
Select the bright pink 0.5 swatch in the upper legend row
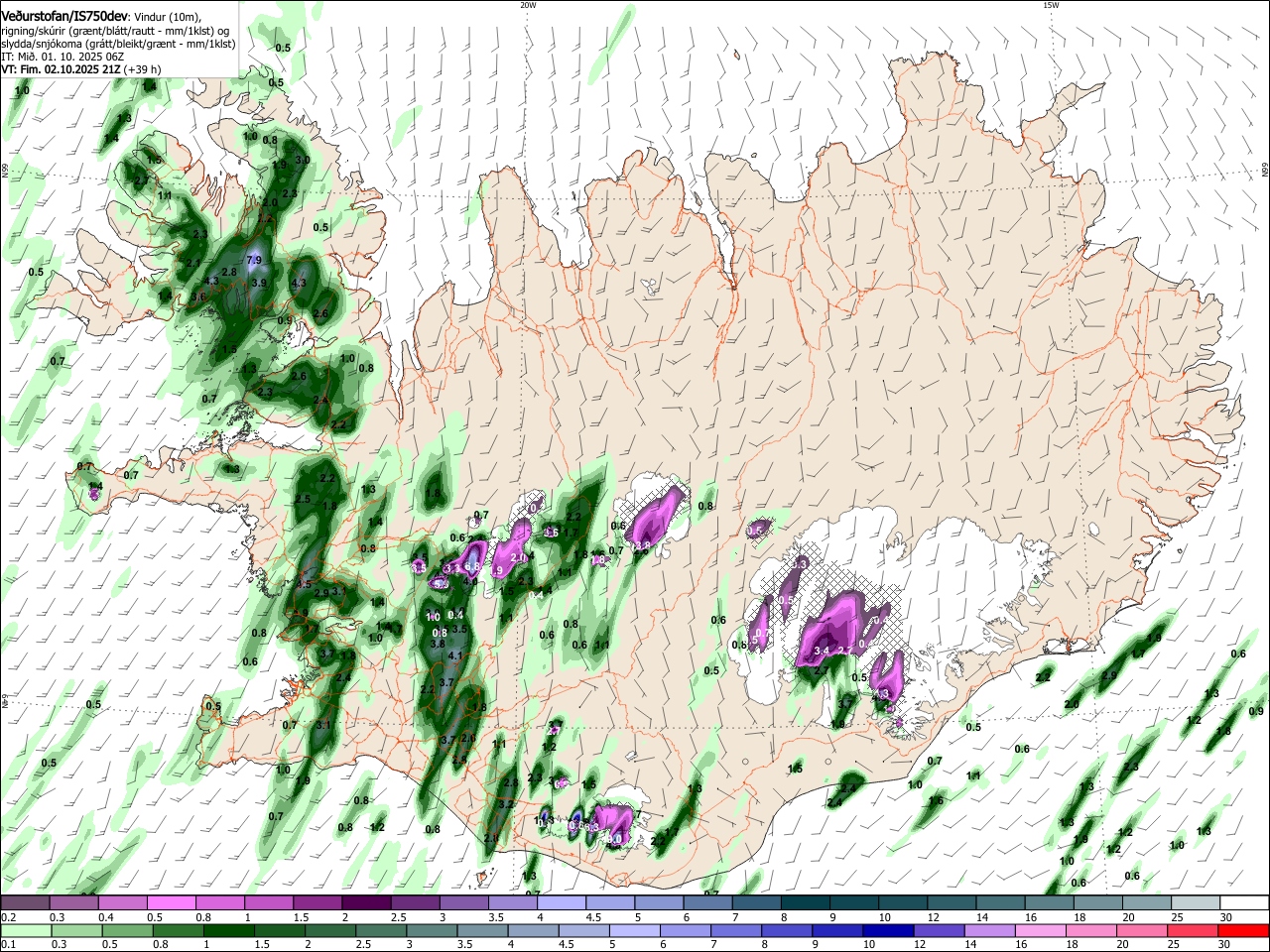pos(171,902)
